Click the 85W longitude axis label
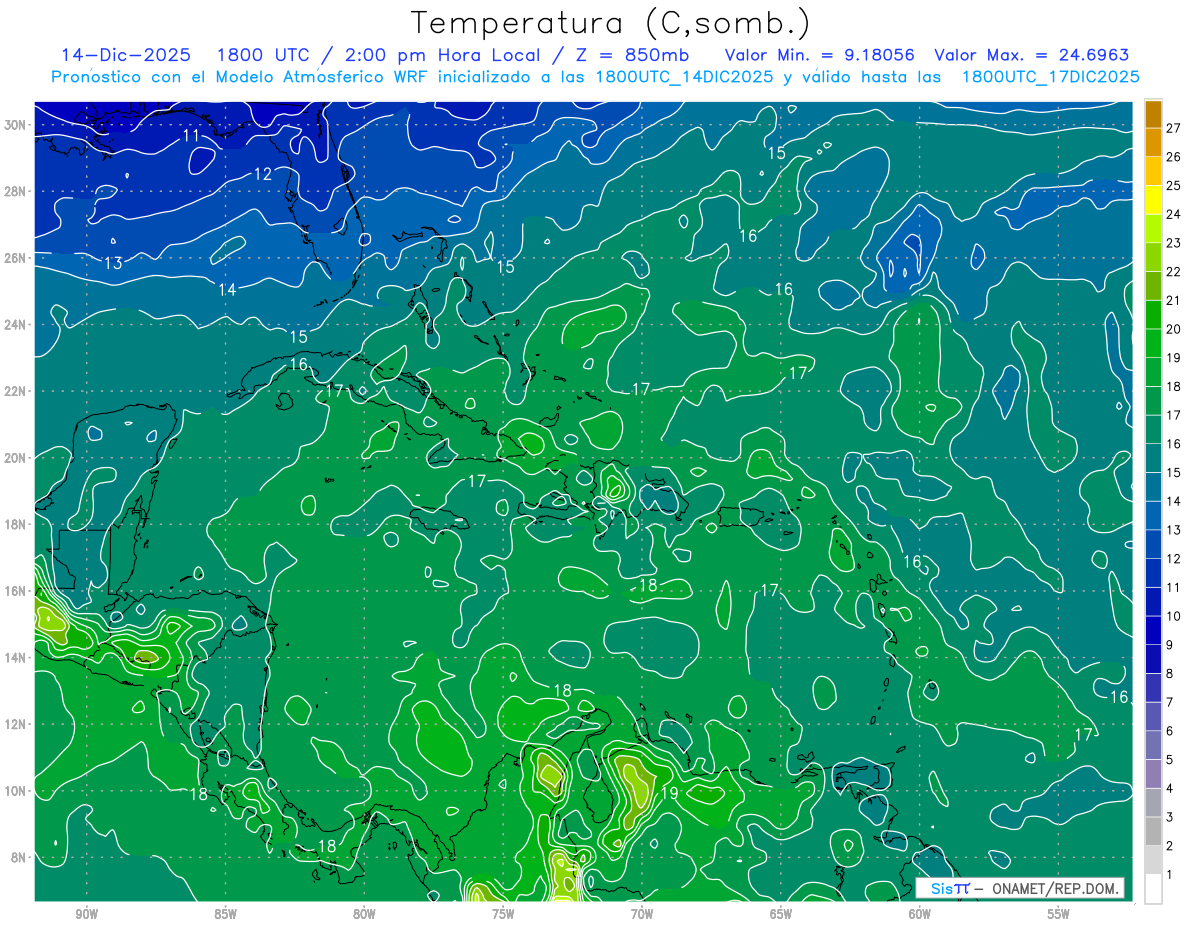Viewport: 1200px width, 927px height. (225, 914)
